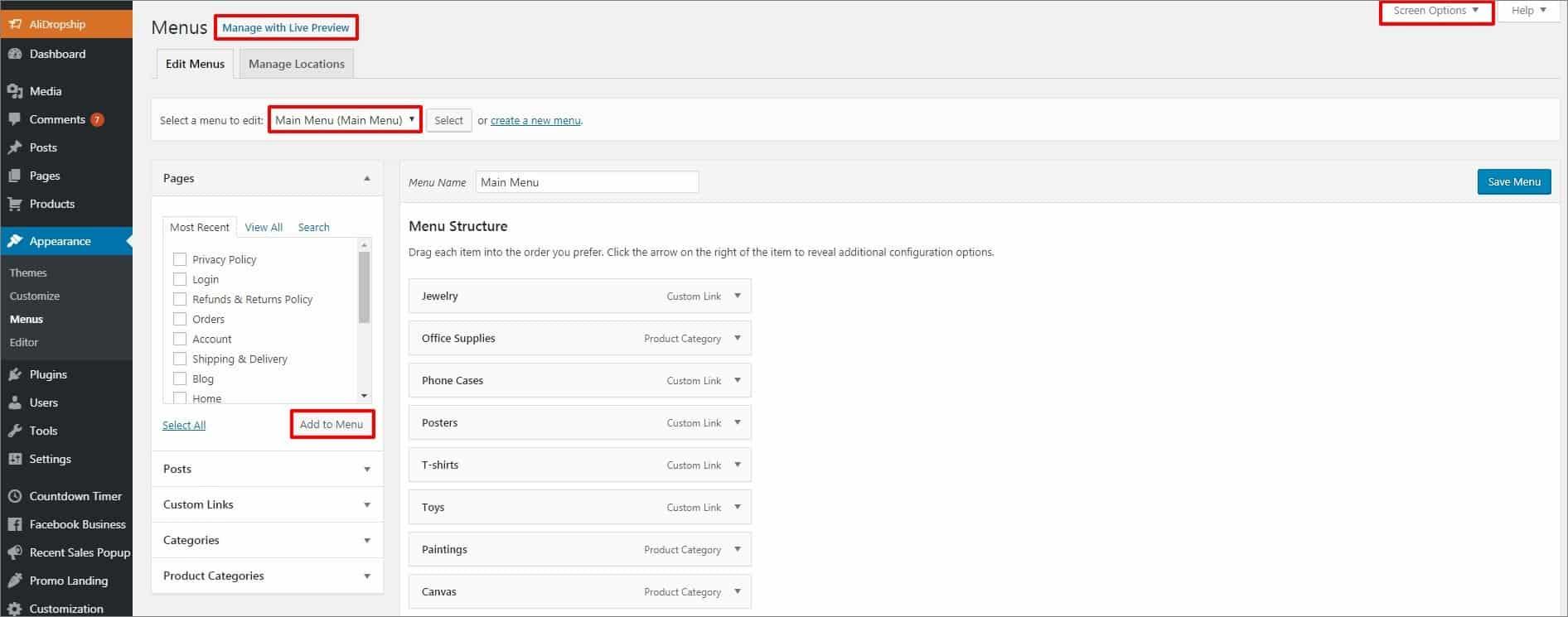
Task: Expand the T-shirts menu item arrow
Action: click(738, 465)
